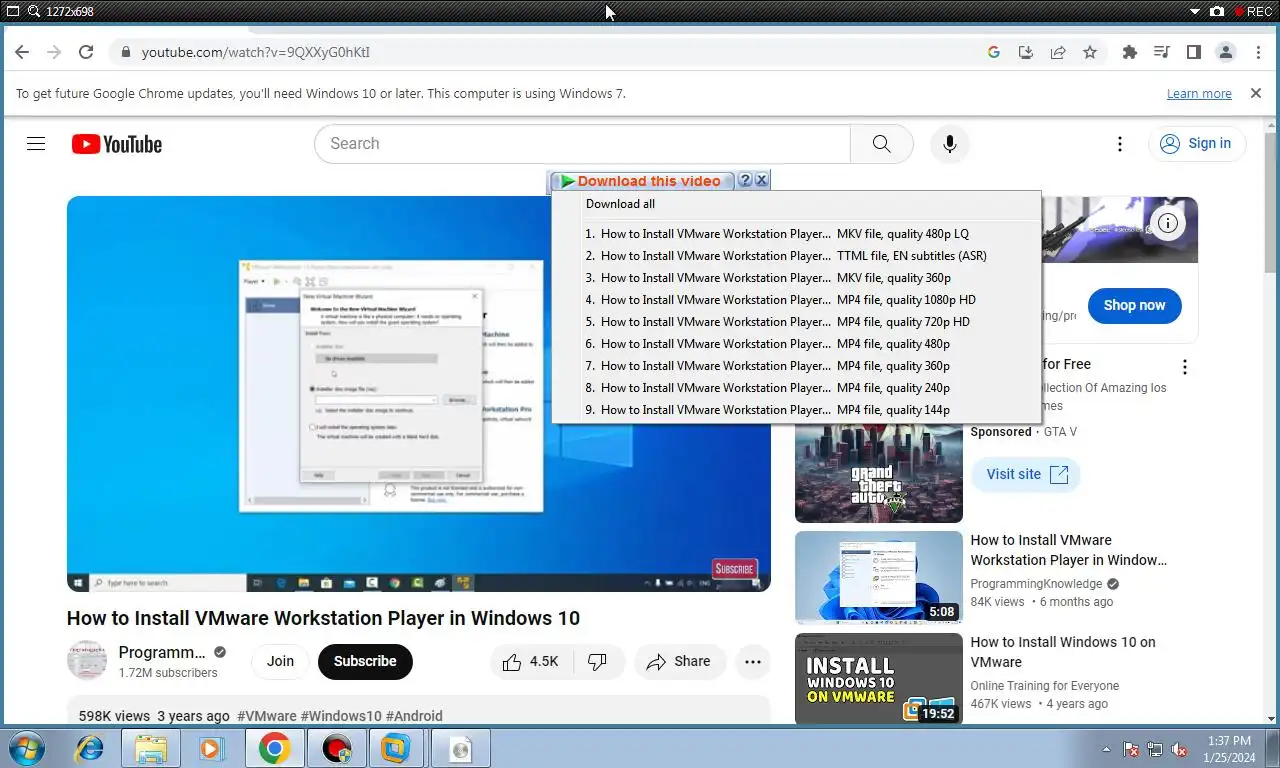Screen dimensions: 1280x768
Task: Close the Download this video bar
Action: (762, 180)
